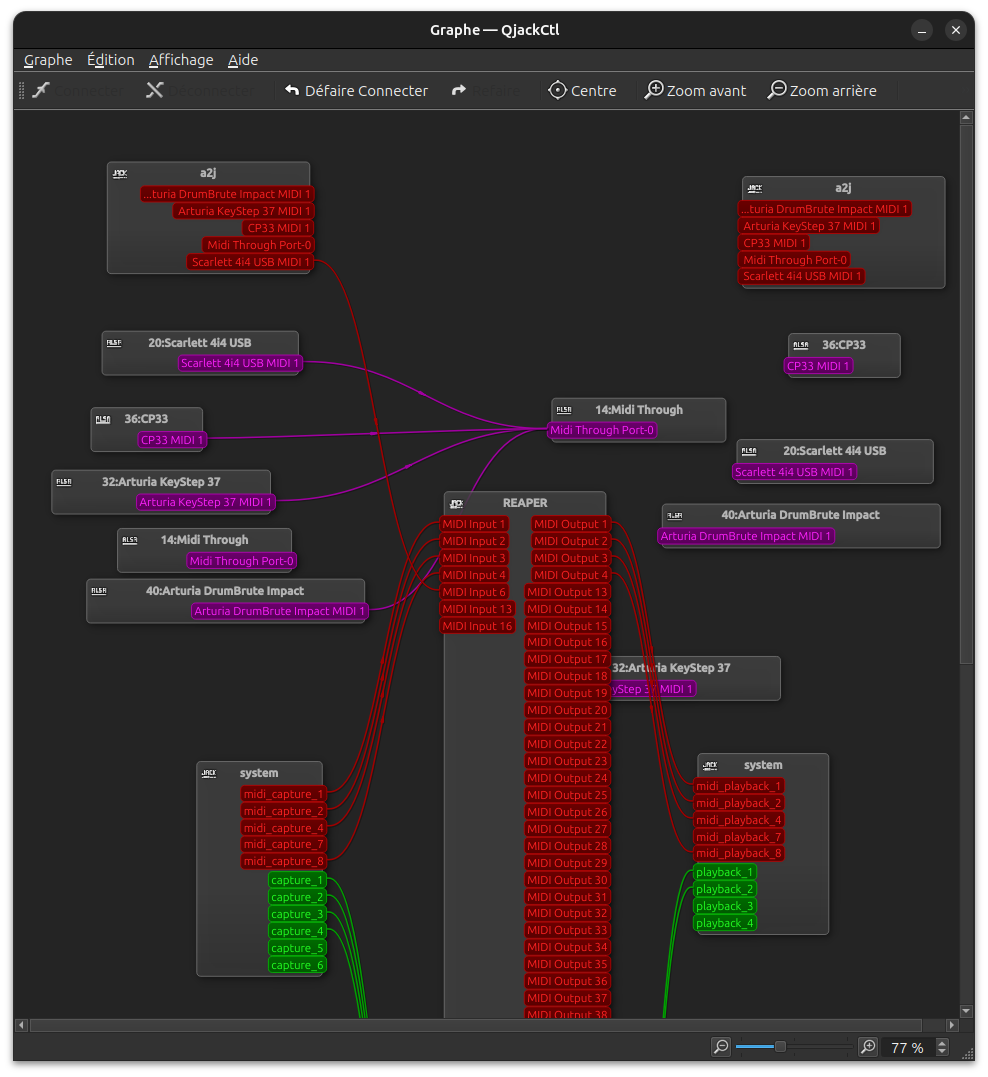This screenshot has width=988, height=1077.
Task: Select Arturia KeyStep 37 MIDI 1 port on left ALSA node
Action: click(x=205, y=502)
